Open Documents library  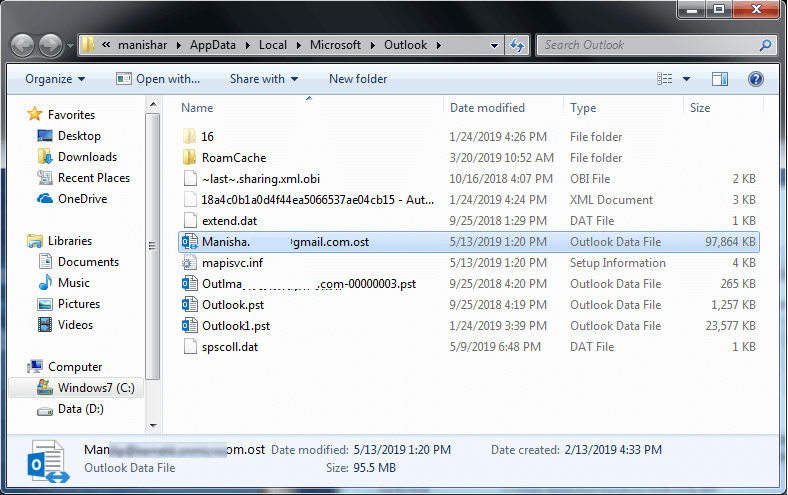click(88, 262)
